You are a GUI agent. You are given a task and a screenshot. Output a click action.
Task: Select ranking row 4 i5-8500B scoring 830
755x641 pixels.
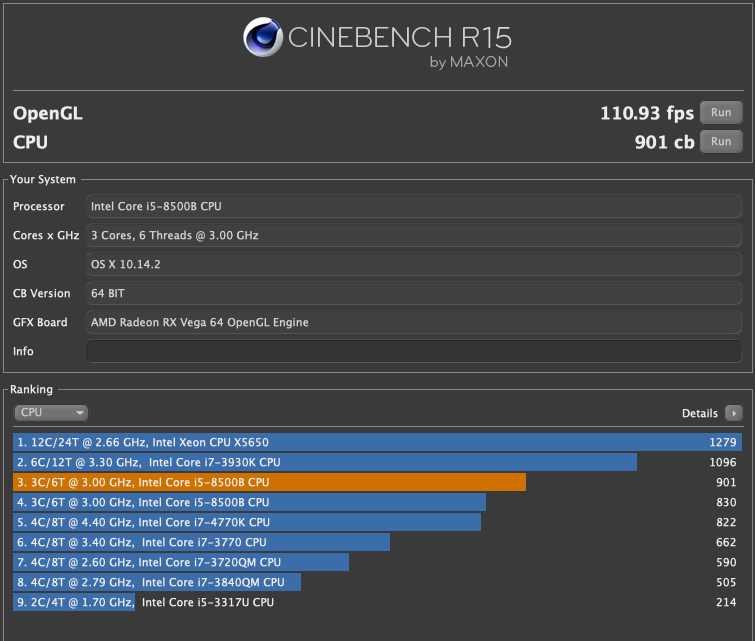(378, 502)
